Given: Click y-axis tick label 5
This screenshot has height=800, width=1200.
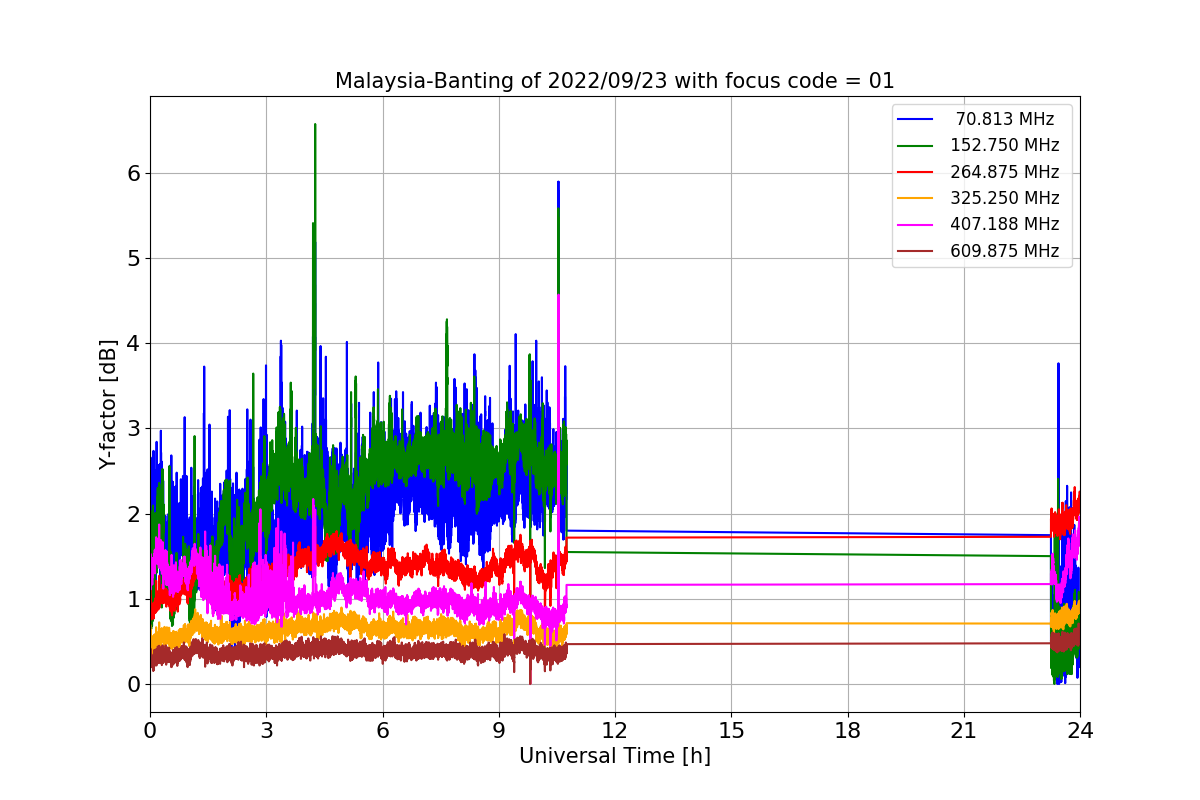Looking at the screenshot, I should pos(134,258).
